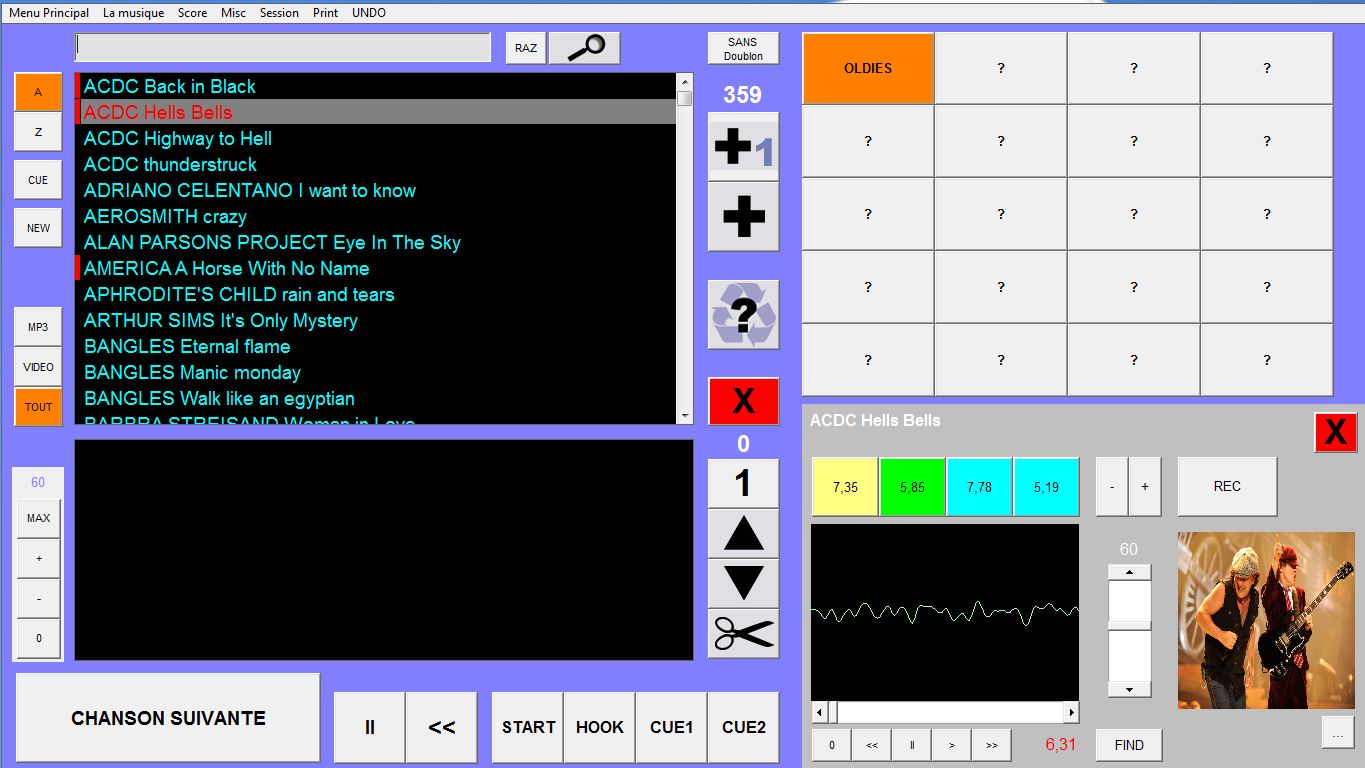Screen dimensions: 1365x768
Task: Pause using the large II button
Action: pyautogui.click(x=369, y=727)
